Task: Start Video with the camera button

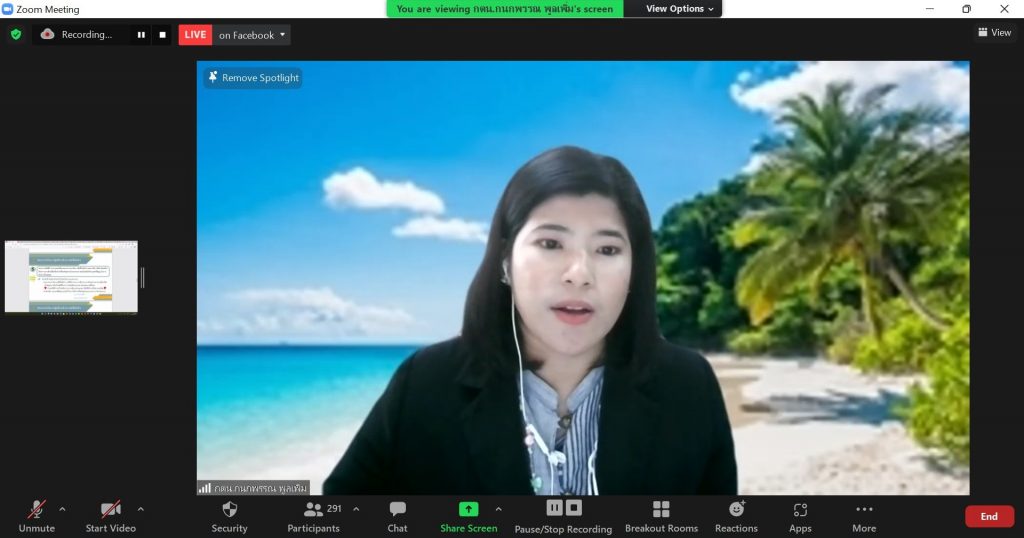Action: (110, 516)
